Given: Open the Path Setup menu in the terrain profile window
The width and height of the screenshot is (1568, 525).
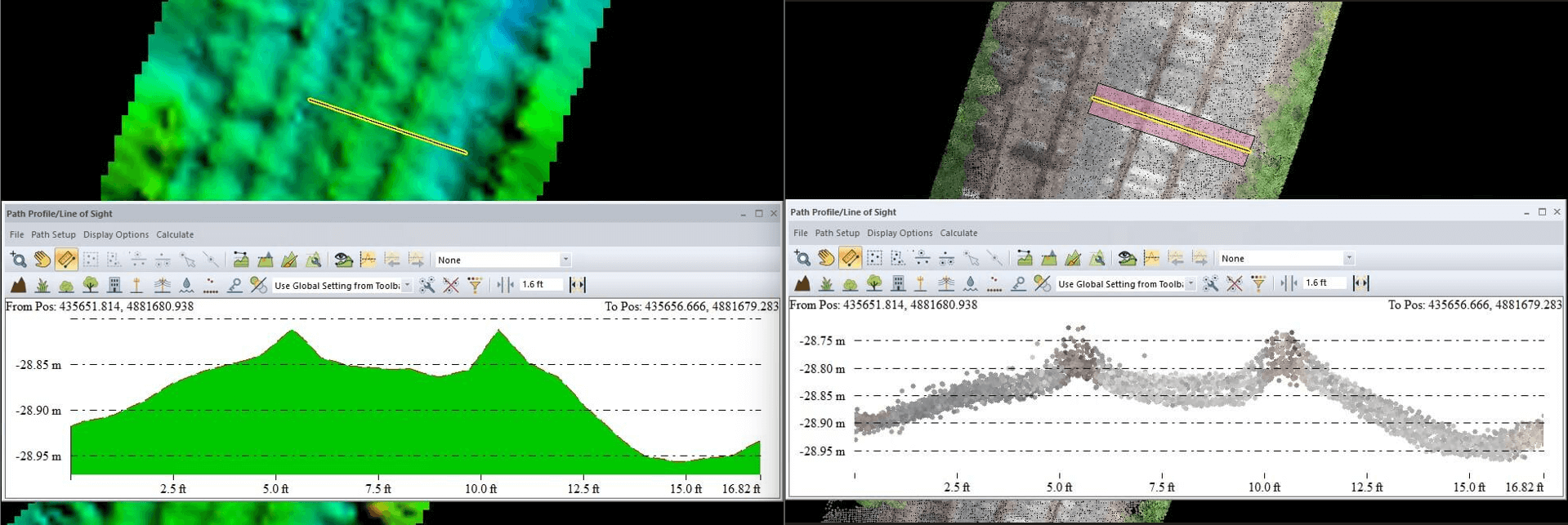Looking at the screenshot, I should click(x=53, y=234).
